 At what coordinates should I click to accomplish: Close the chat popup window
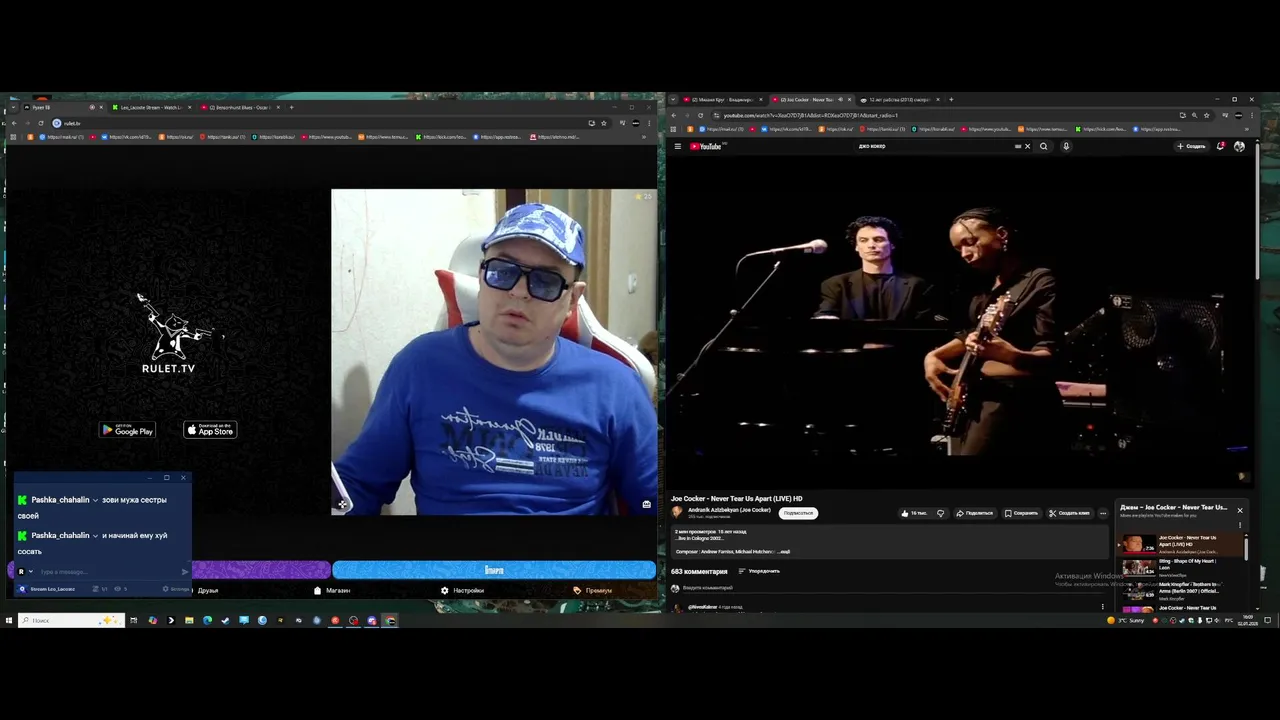click(182, 477)
